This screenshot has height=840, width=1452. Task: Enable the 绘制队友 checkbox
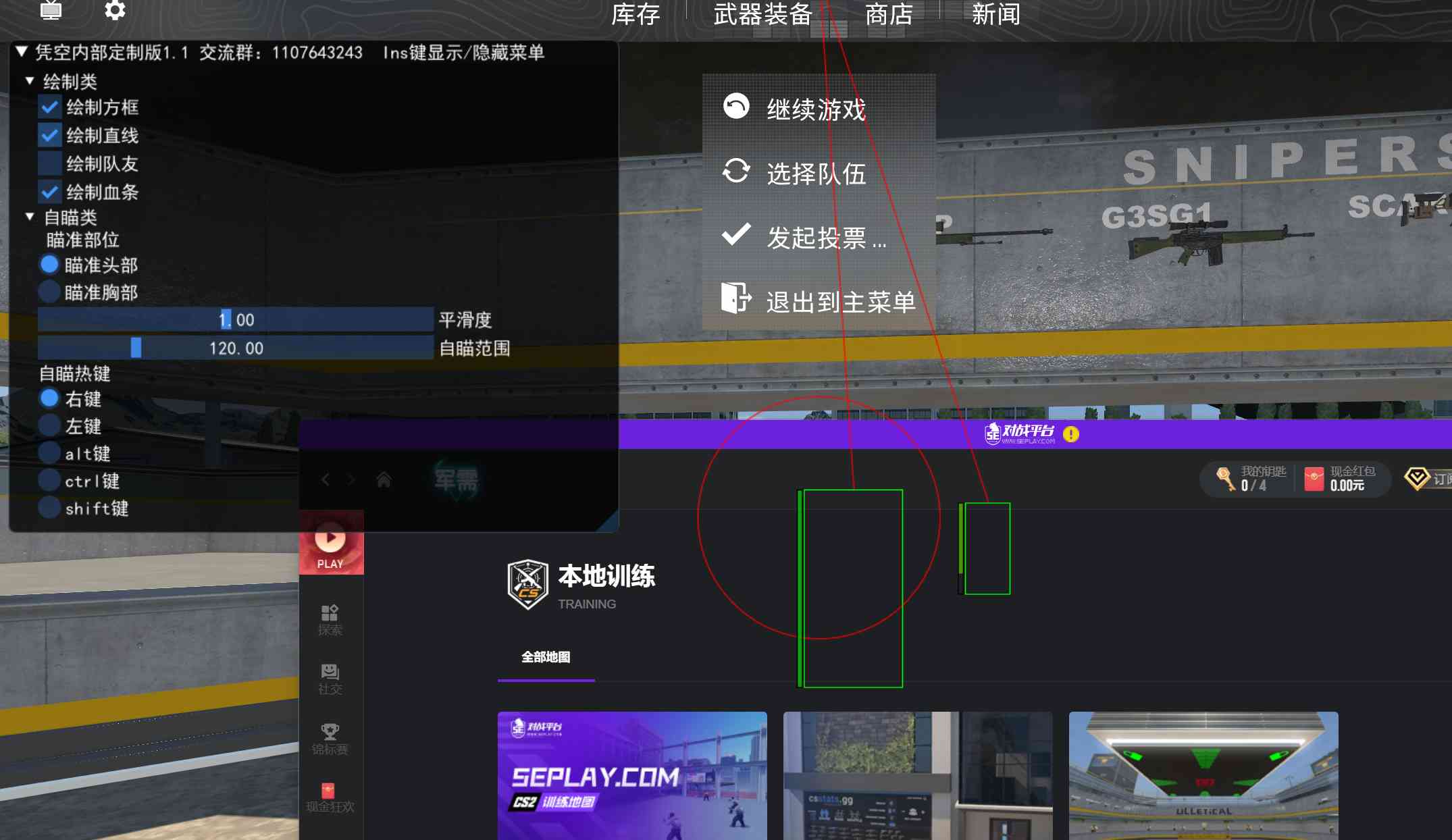pyautogui.click(x=49, y=163)
